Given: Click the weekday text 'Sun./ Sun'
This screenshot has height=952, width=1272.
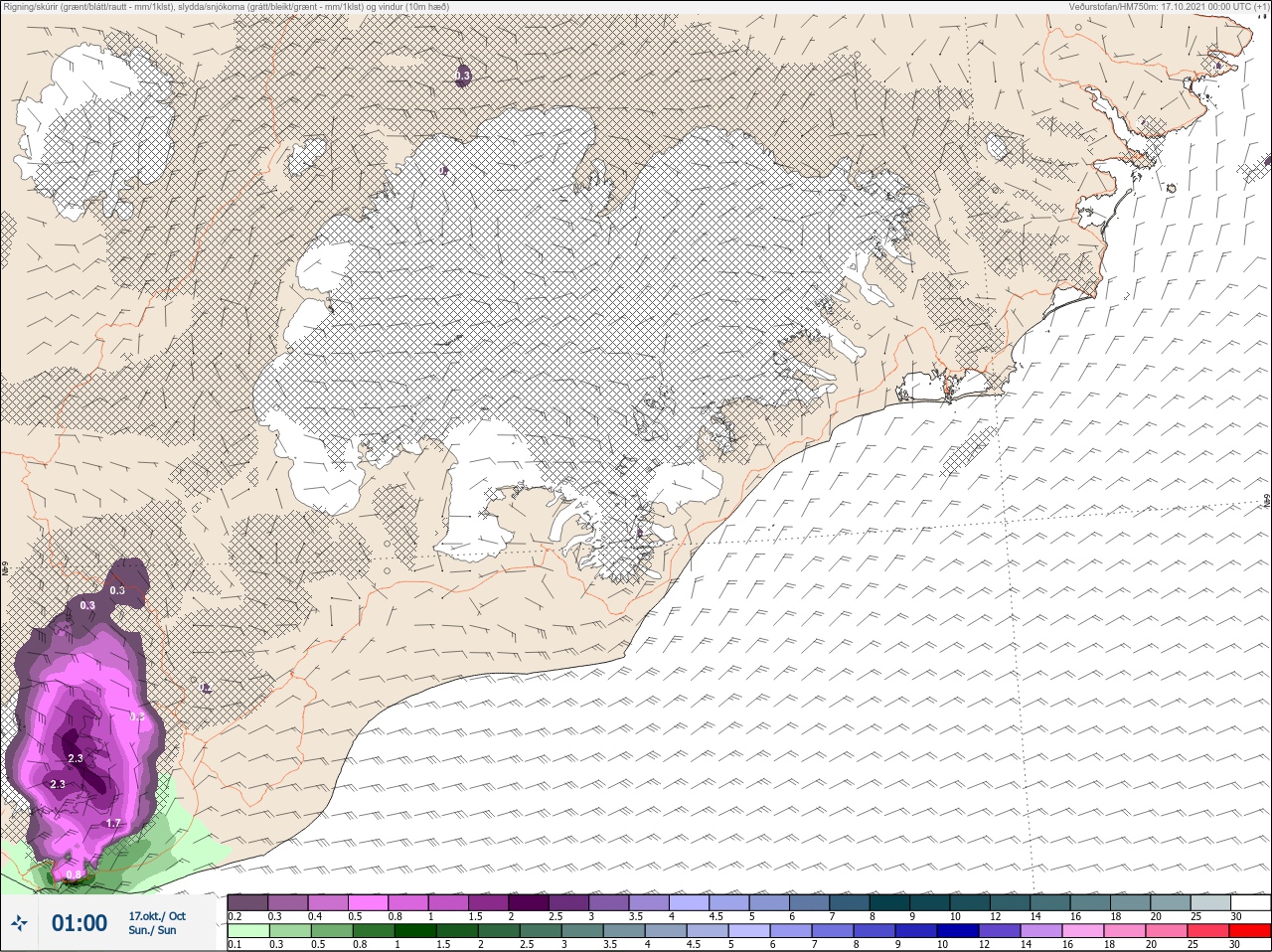Looking at the screenshot, I should pyautogui.click(x=152, y=930).
